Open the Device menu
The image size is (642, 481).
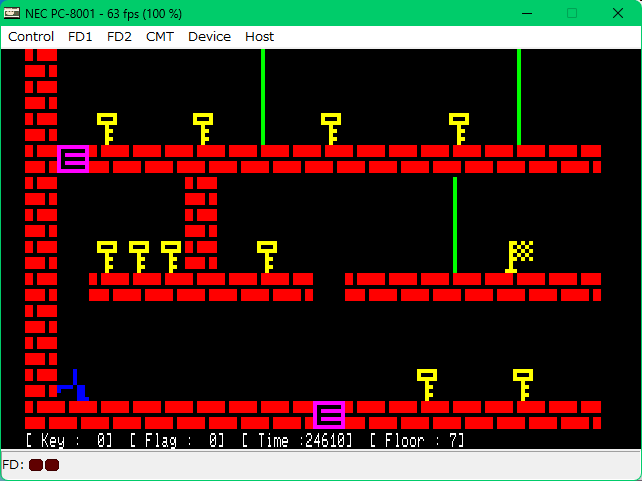(x=209, y=36)
